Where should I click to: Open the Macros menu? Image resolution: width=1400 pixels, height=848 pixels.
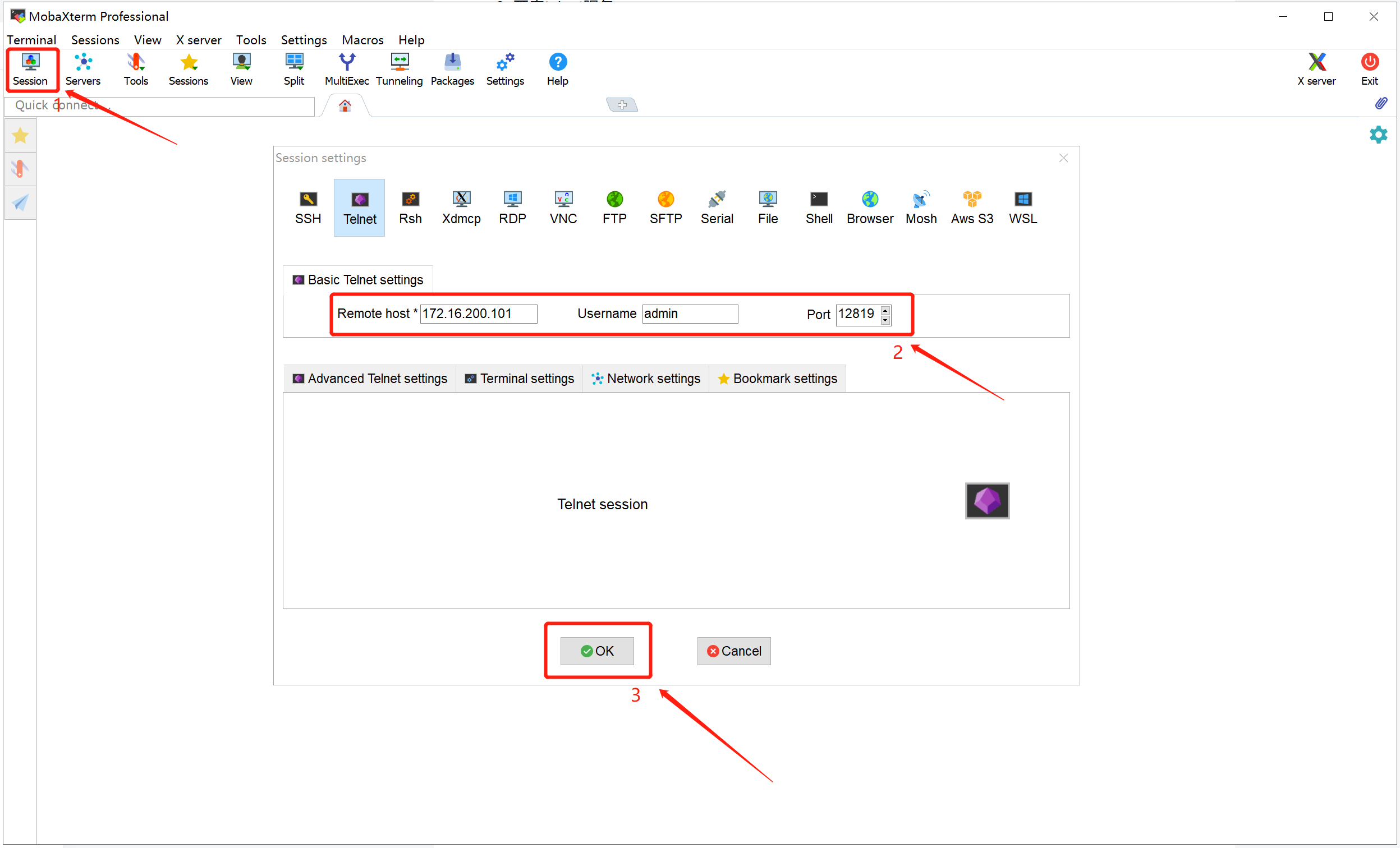[x=362, y=40]
